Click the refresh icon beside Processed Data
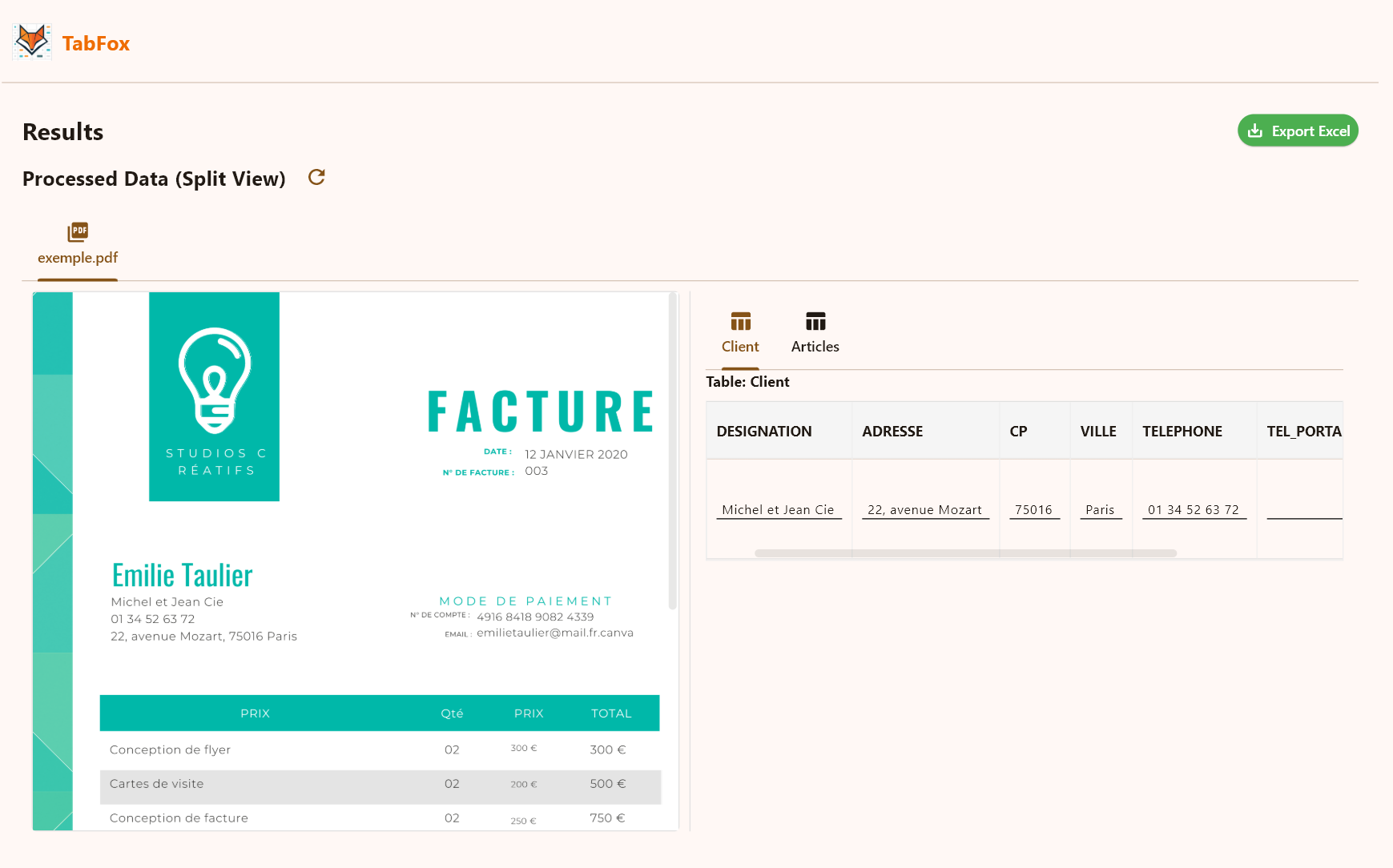The width and height of the screenshot is (1393, 868). pyautogui.click(x=316, y=177)
